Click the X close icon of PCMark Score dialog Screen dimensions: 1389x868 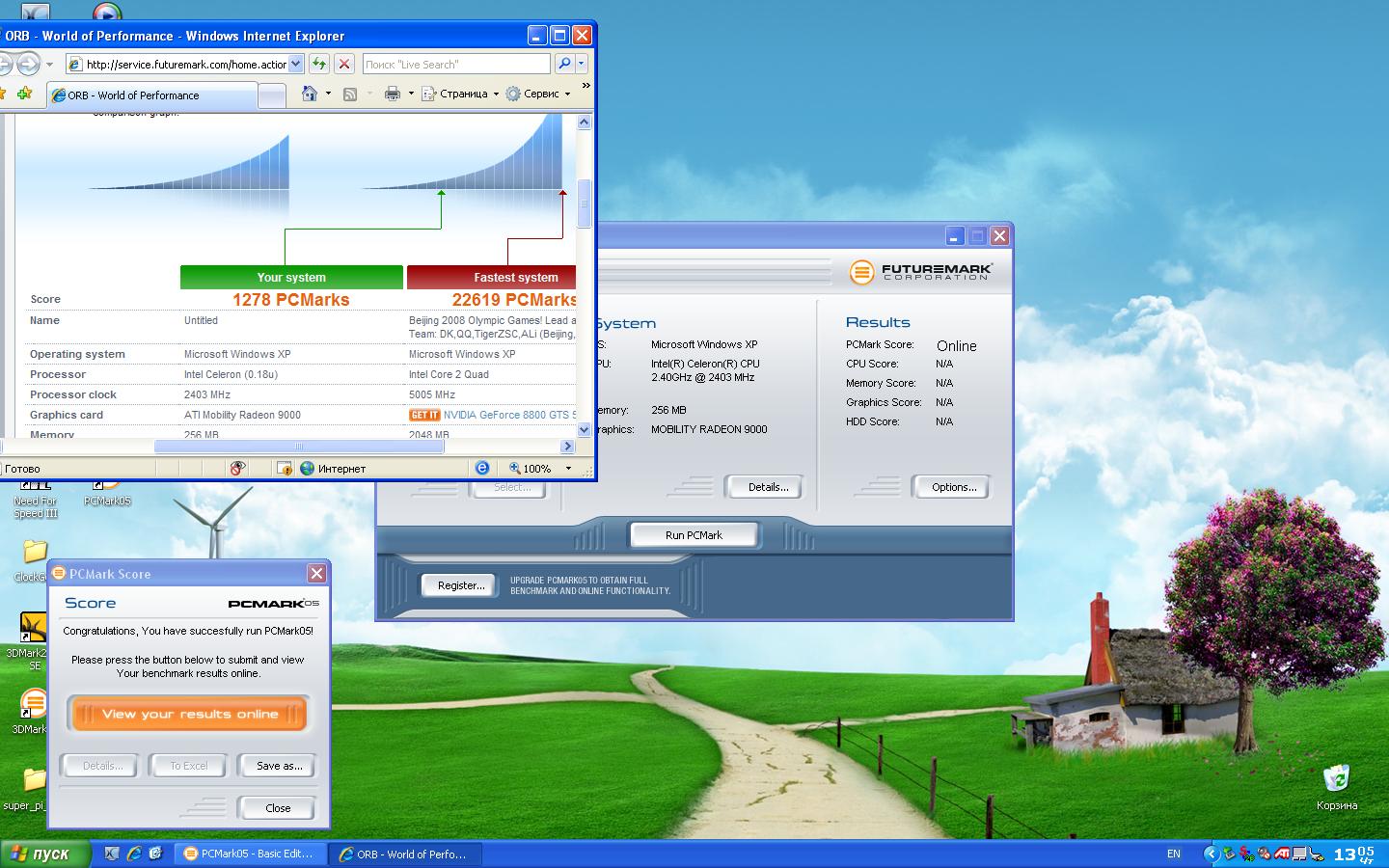point(316,574)
